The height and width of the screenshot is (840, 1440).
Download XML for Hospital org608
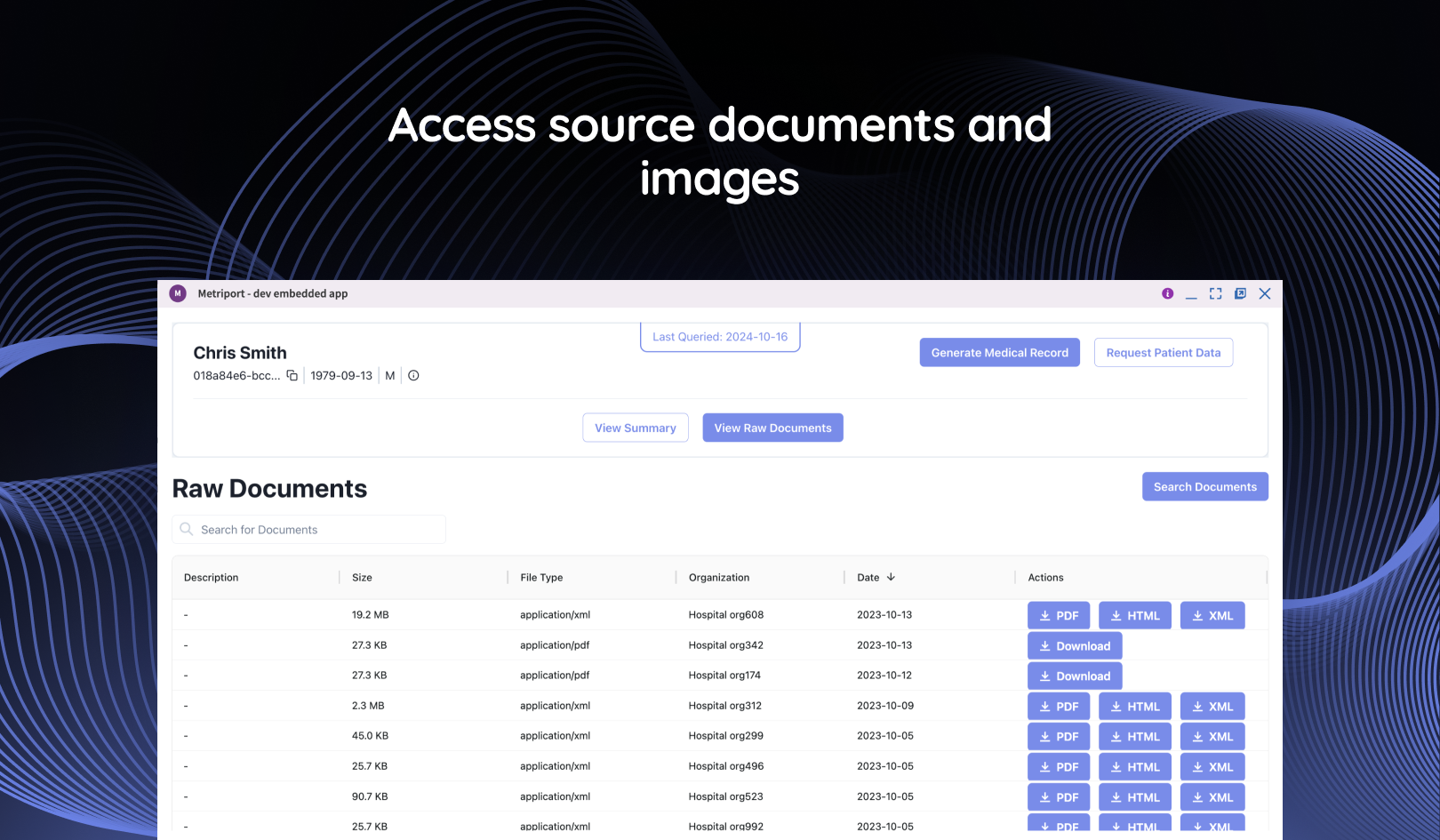pos(1212,615)
